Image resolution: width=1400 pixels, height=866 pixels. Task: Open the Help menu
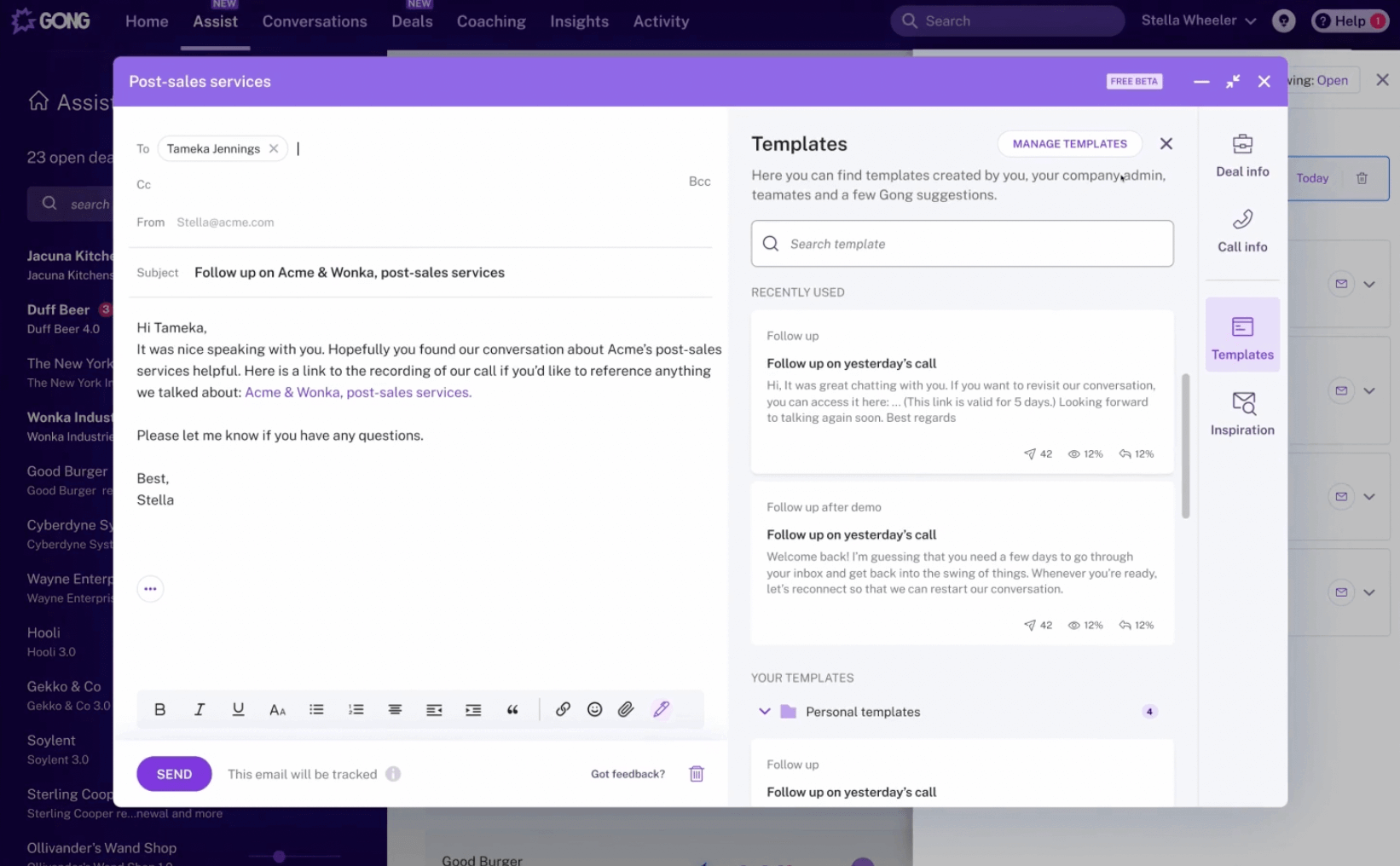point(1350,20)
